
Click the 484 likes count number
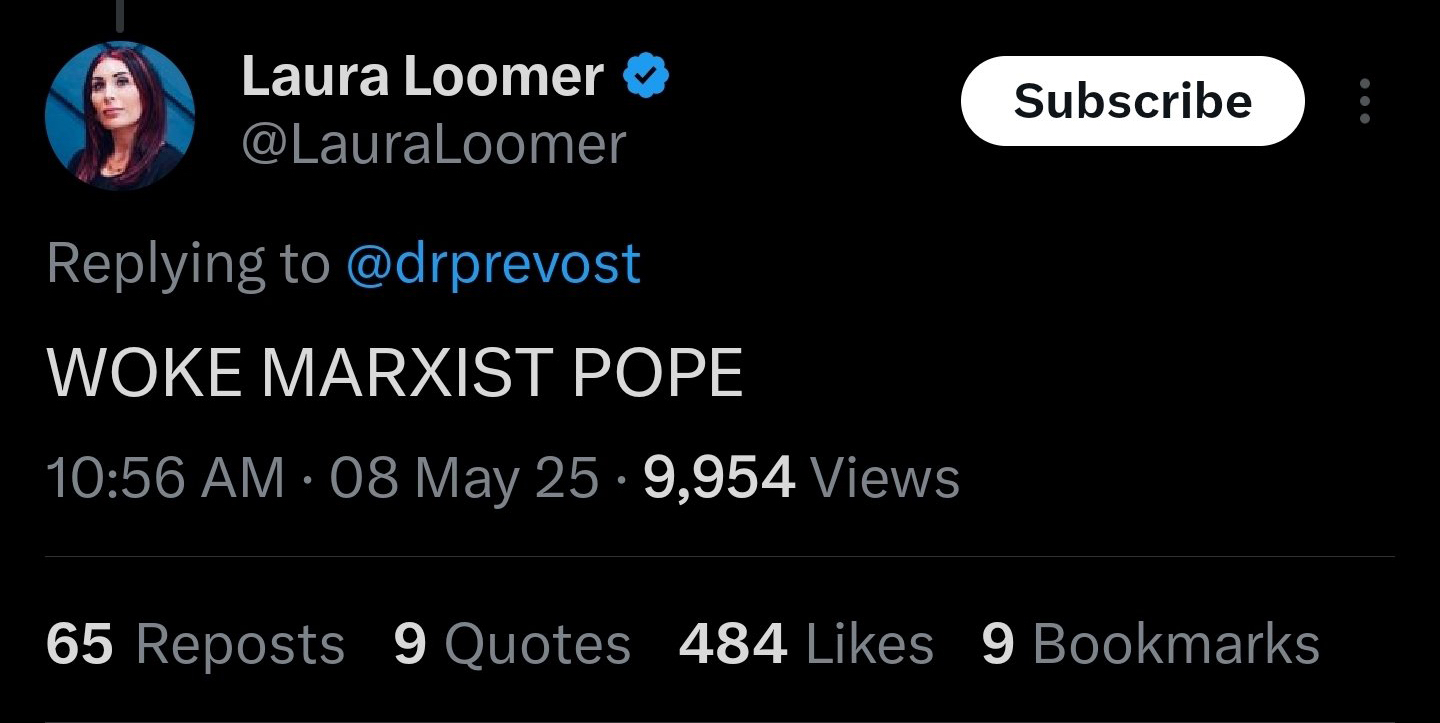click(732, 643)
